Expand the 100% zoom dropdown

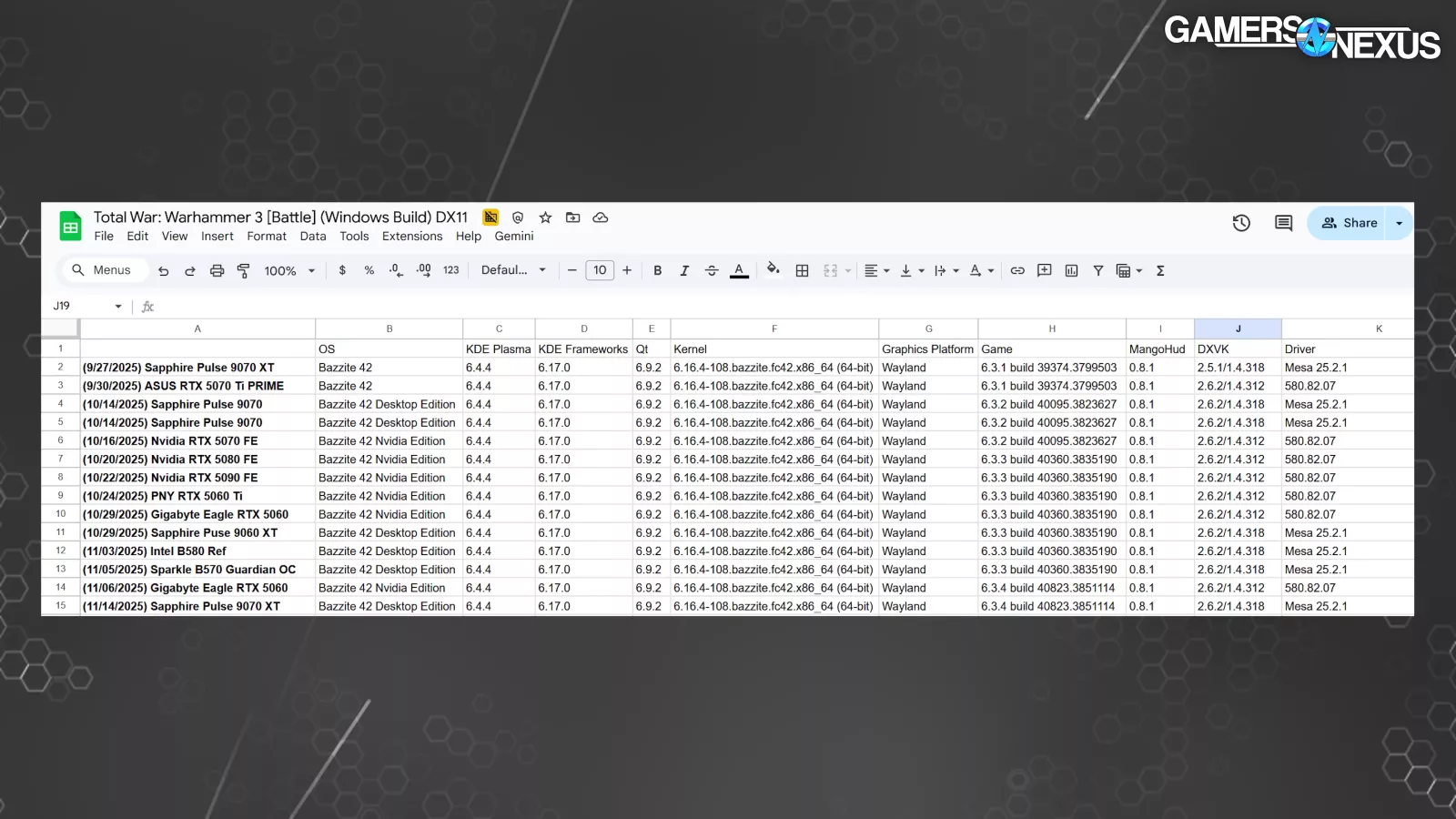click(x=289, y=270)
